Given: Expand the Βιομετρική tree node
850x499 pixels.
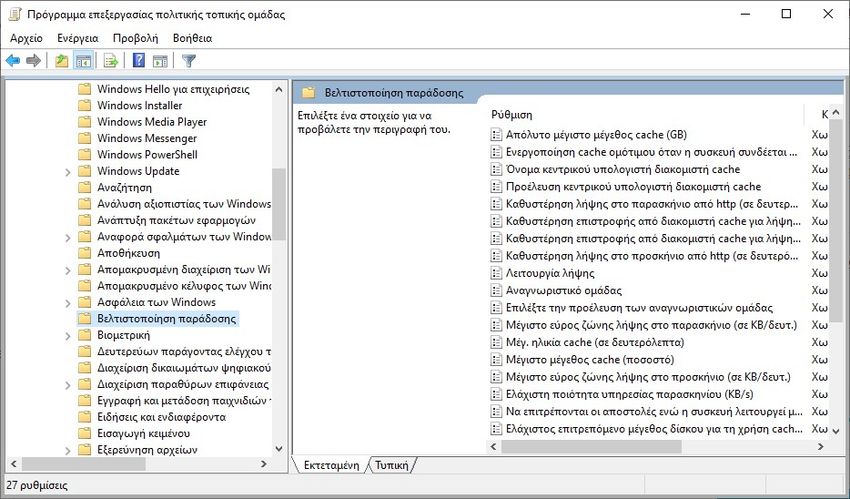Looking at the screenshot, I should (x=68, y=335).
